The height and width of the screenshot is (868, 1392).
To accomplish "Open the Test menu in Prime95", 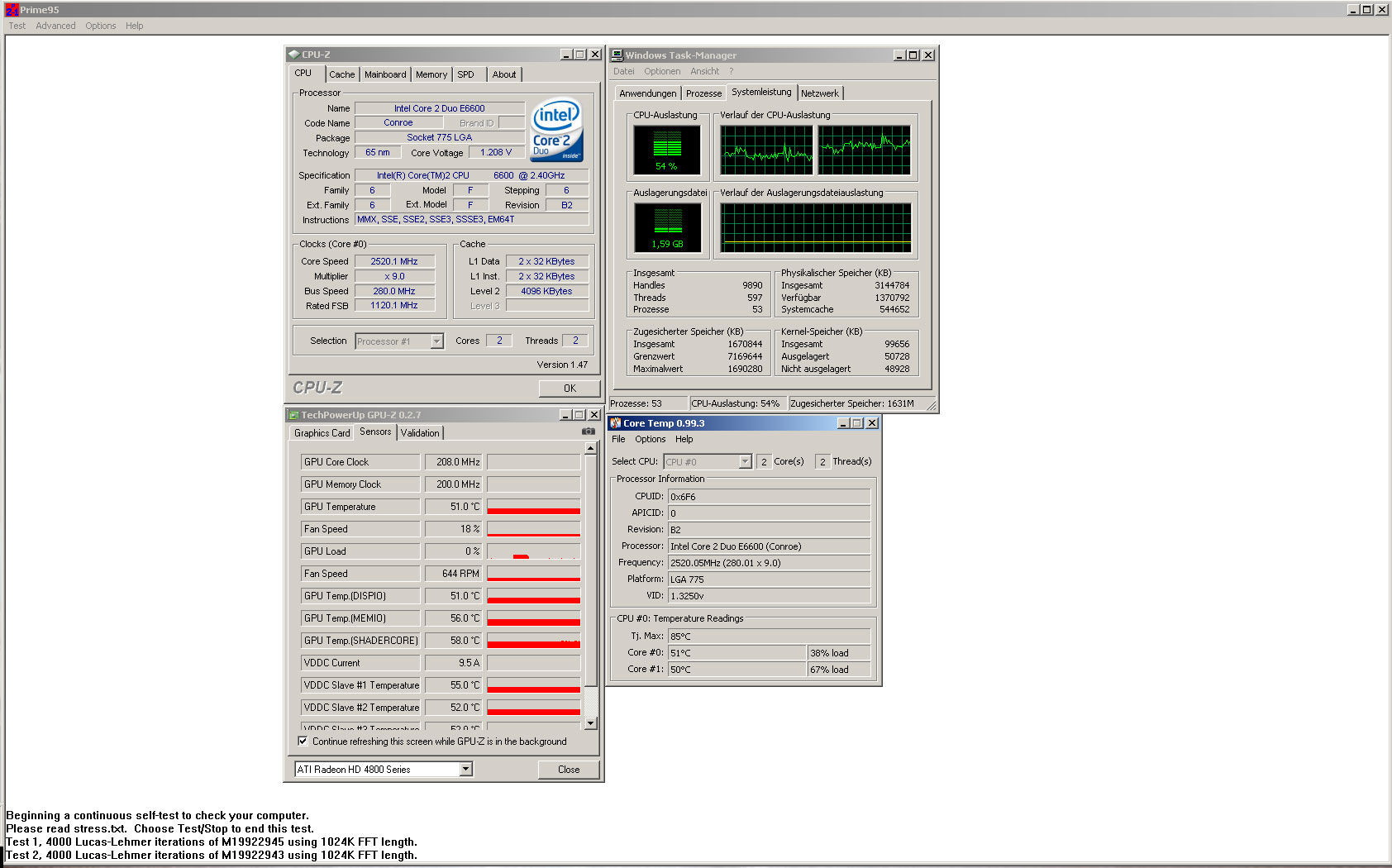I will (x=17, y=26).
